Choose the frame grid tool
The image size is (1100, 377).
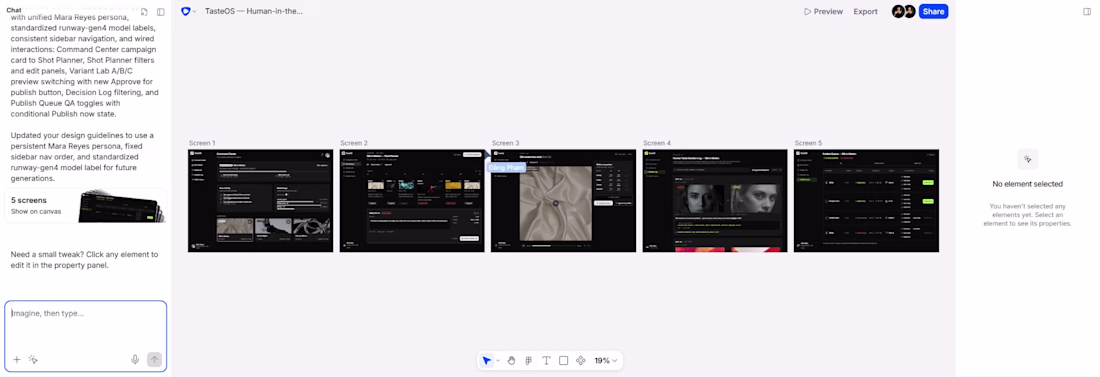[529, 360]
